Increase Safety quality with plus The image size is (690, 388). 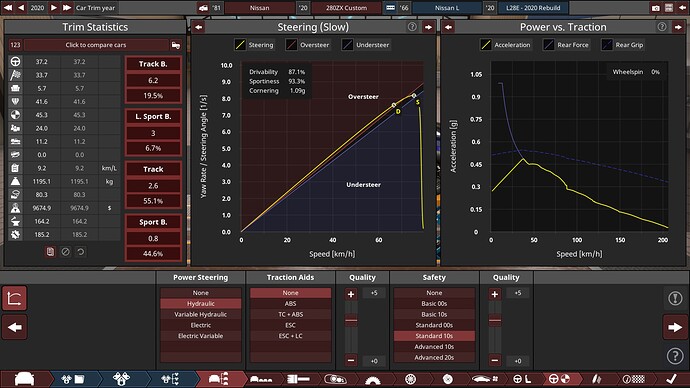pyautogui.click(x=495, y=294)
